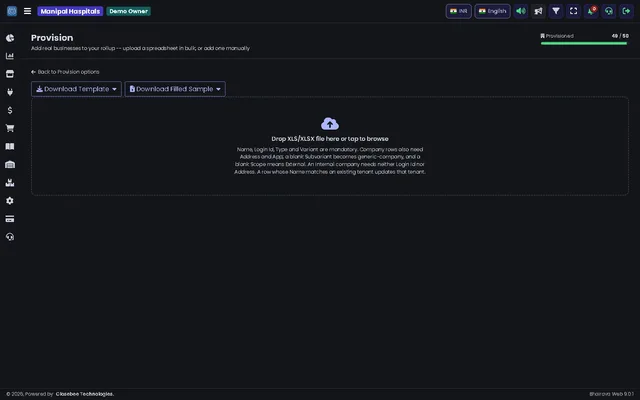Open the funnel filter icon

click(x=556, y=11)
